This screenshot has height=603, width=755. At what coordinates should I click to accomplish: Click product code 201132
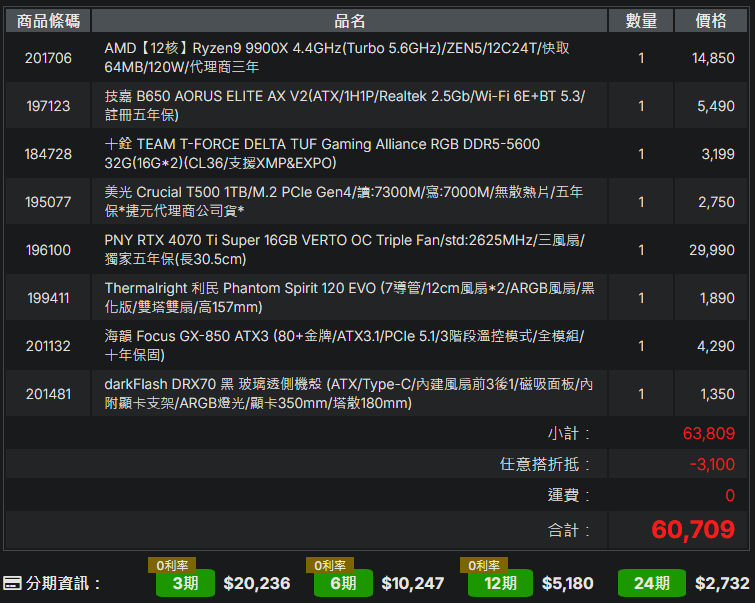48,346
